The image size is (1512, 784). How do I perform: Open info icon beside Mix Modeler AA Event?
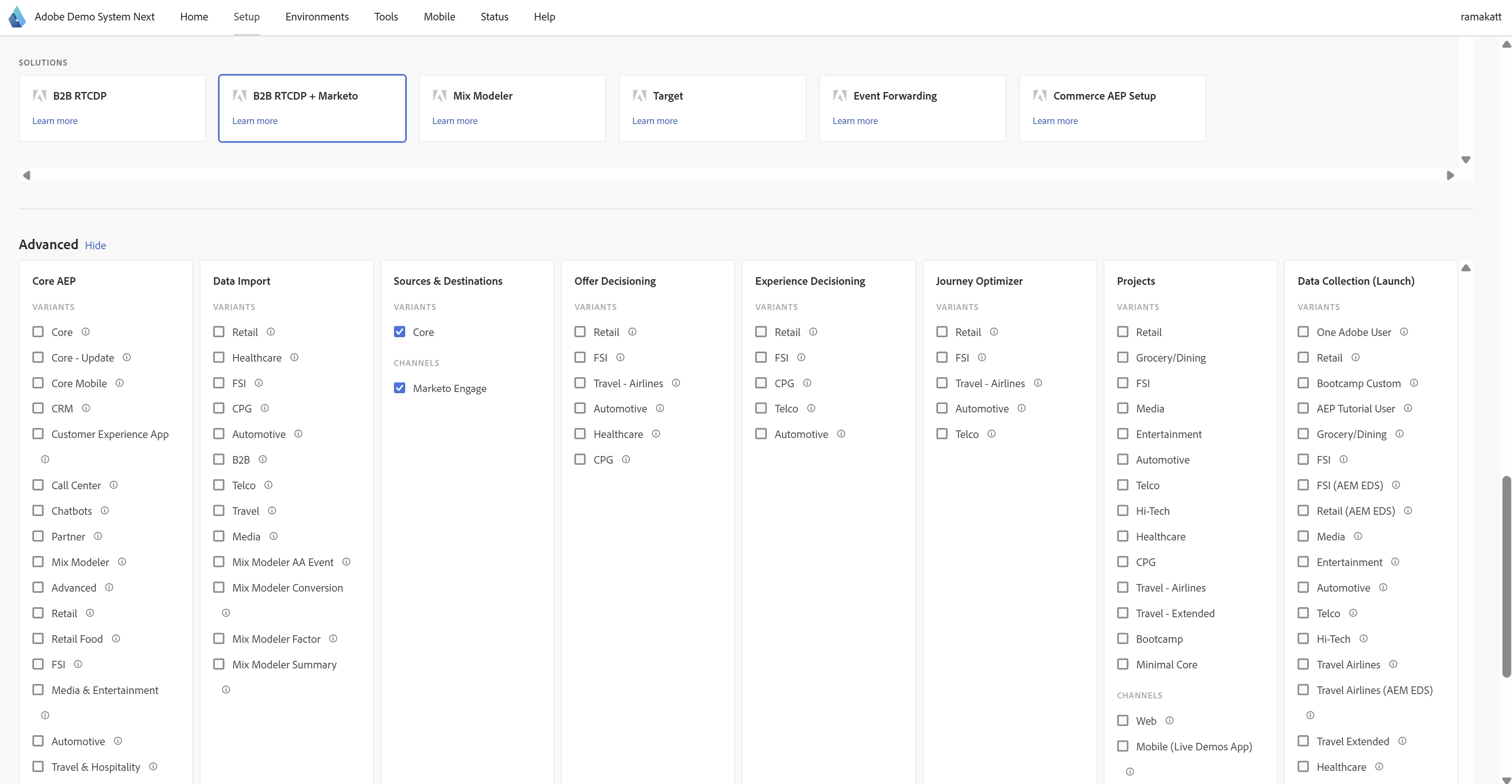pyautogui.click(x=346, y=562)
